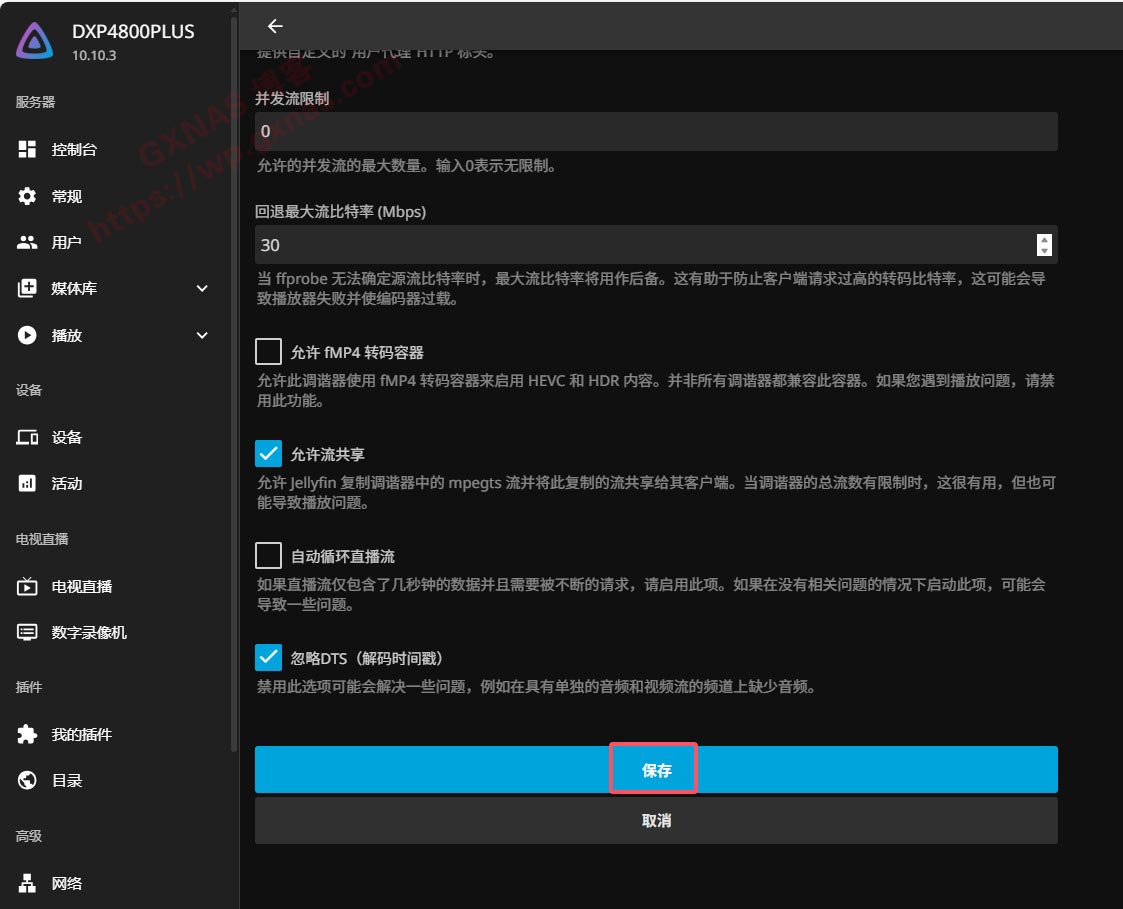Open 用户 users icon in sidebar

28,242
